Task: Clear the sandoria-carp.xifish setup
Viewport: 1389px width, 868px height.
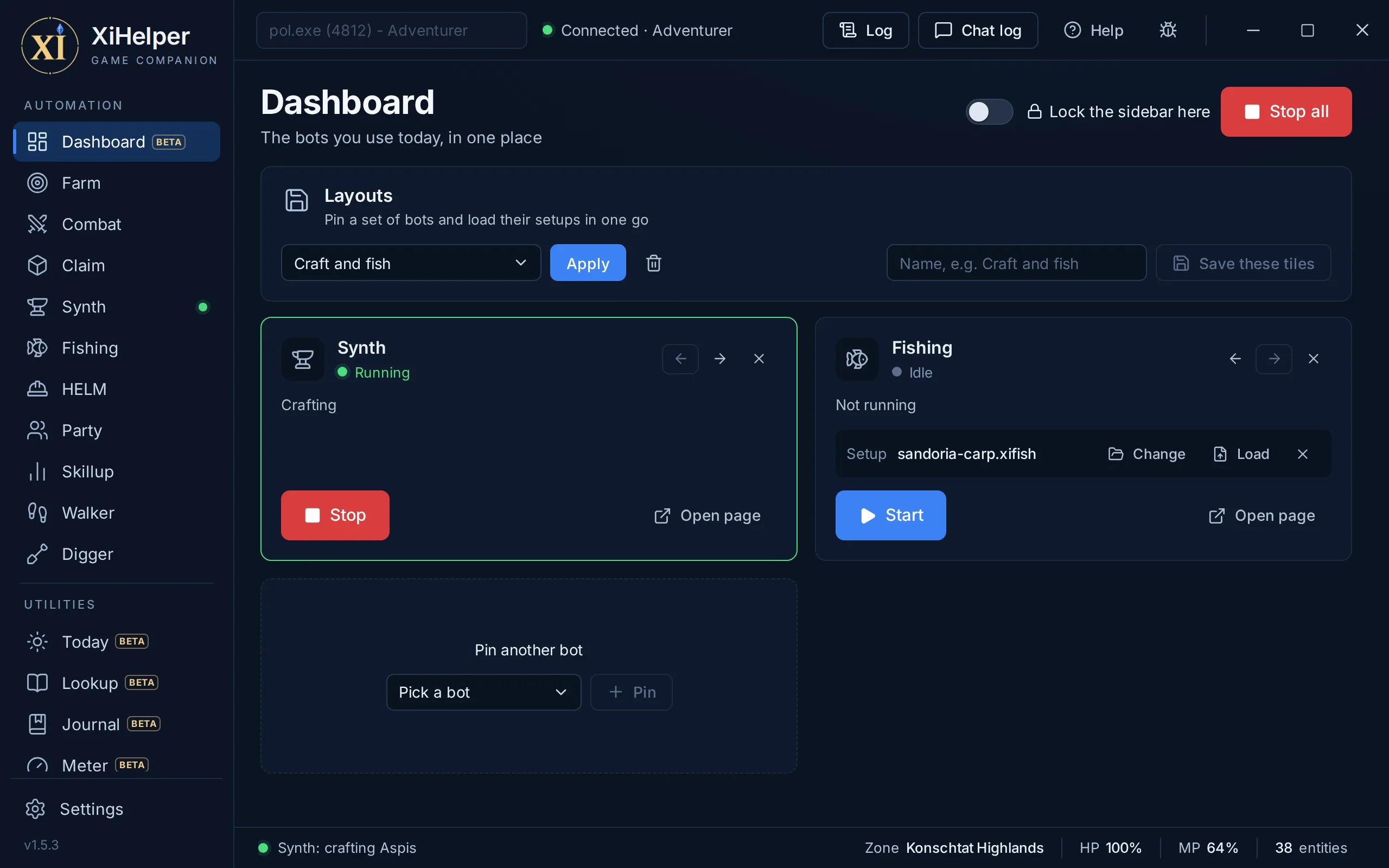Action: [1302, 454]
